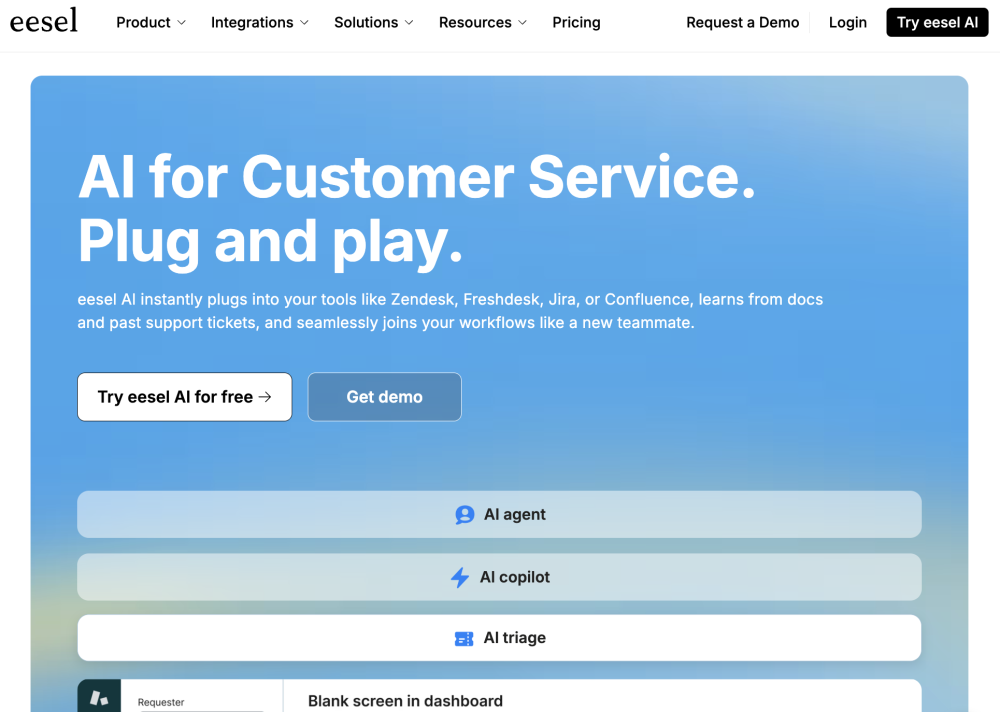Open the Product menu

point(151,22)
